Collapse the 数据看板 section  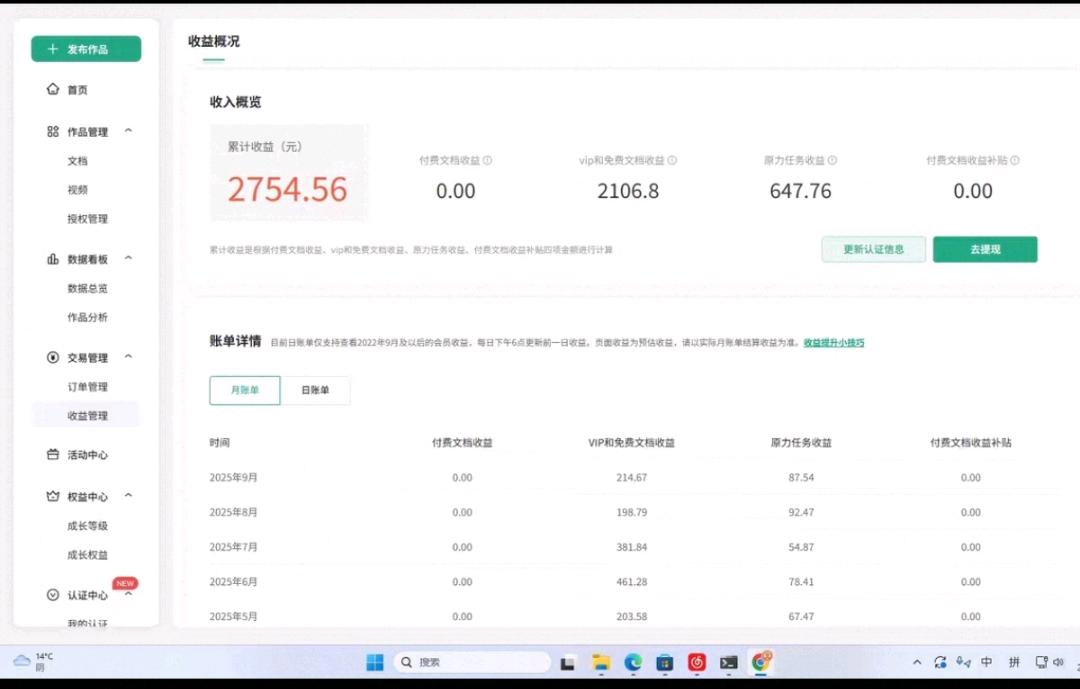pyautogui.click(x=127, y=257)
